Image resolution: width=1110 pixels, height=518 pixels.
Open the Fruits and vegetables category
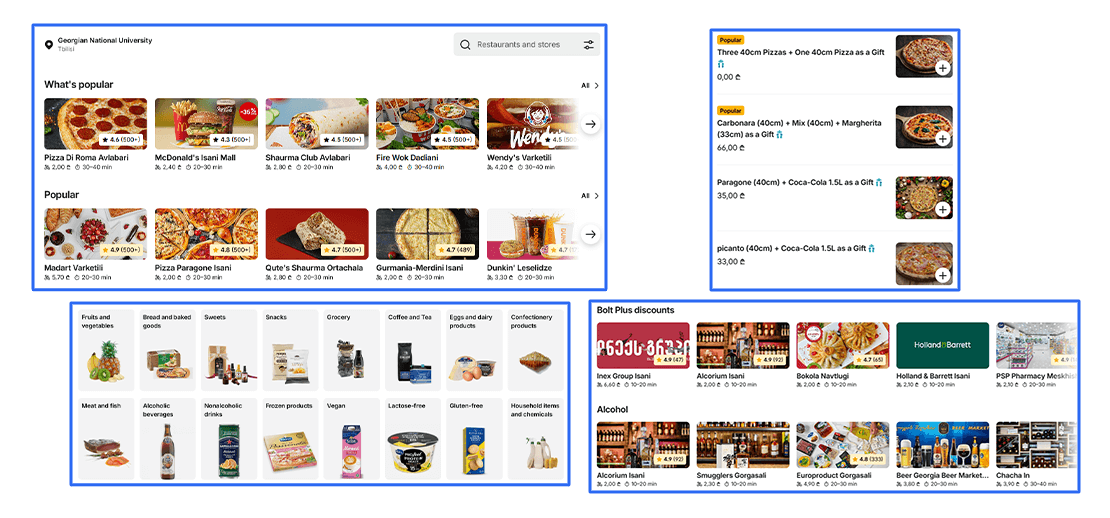pyautogui.click(x=106, y=350)
